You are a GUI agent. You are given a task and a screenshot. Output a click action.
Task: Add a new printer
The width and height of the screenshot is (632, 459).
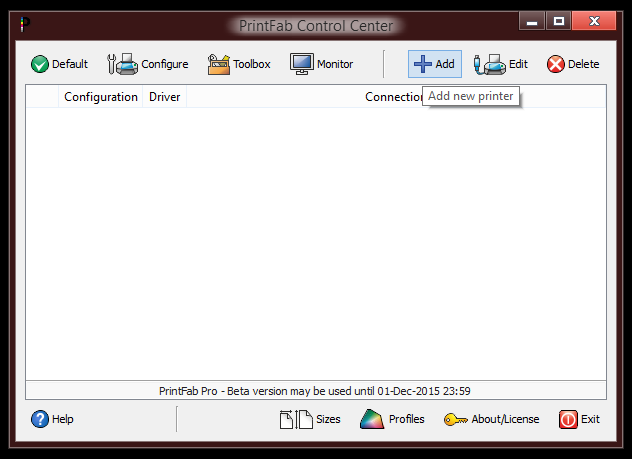435,64
